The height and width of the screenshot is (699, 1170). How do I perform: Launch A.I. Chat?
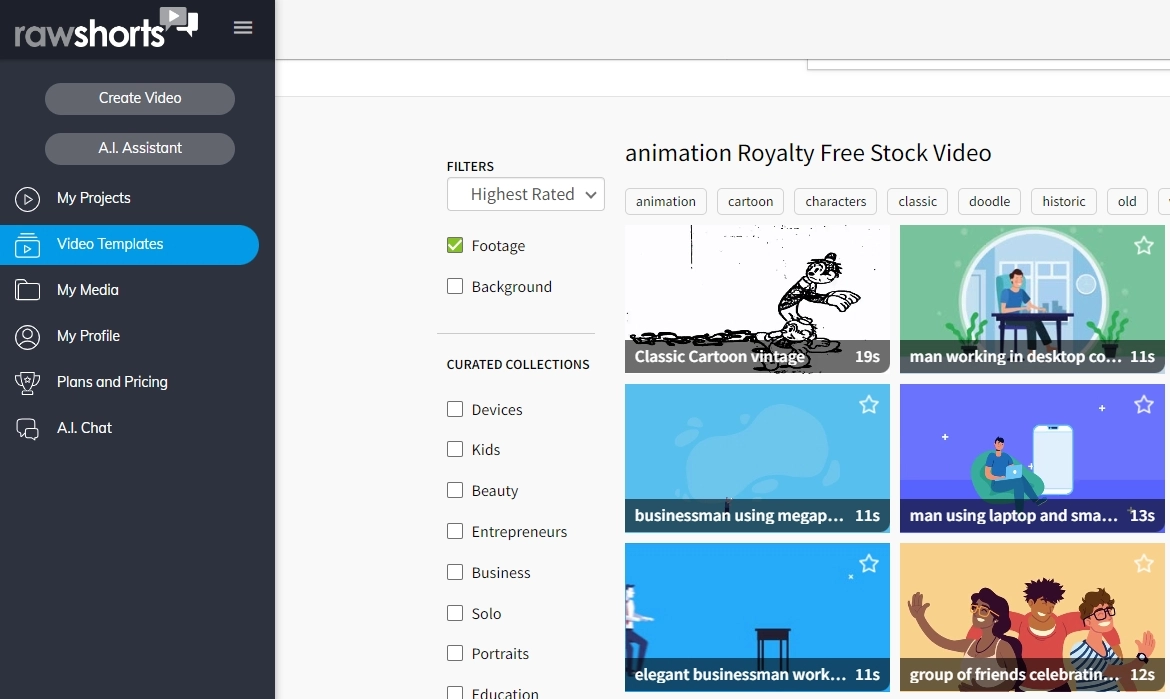[84, 428]
